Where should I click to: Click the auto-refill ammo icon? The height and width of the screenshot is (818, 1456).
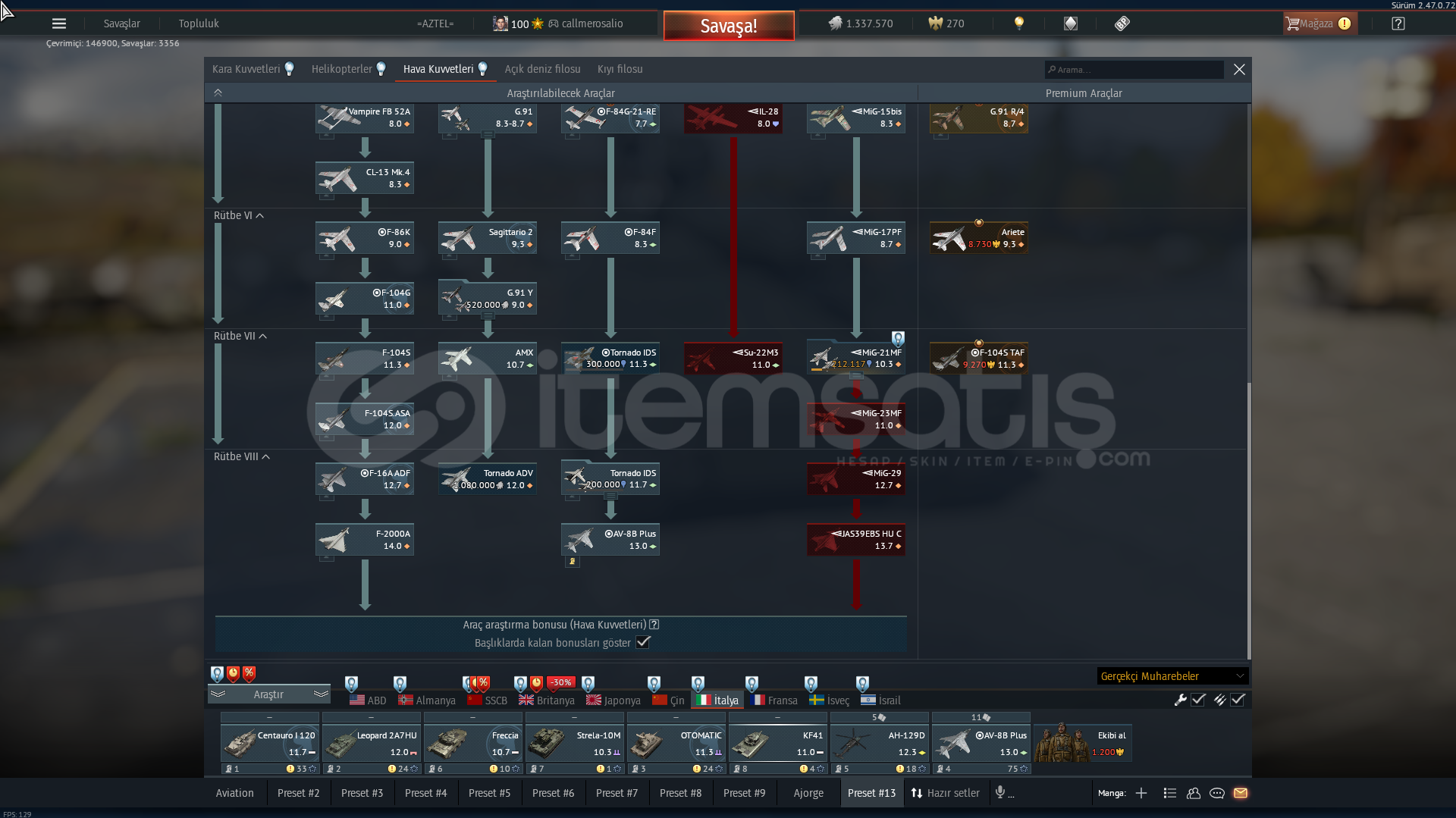click(x=1219, y=700)
